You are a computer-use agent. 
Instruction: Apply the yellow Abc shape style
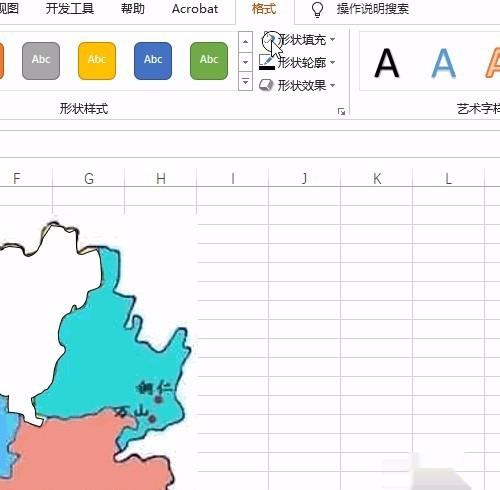click(x=97, y=61)
